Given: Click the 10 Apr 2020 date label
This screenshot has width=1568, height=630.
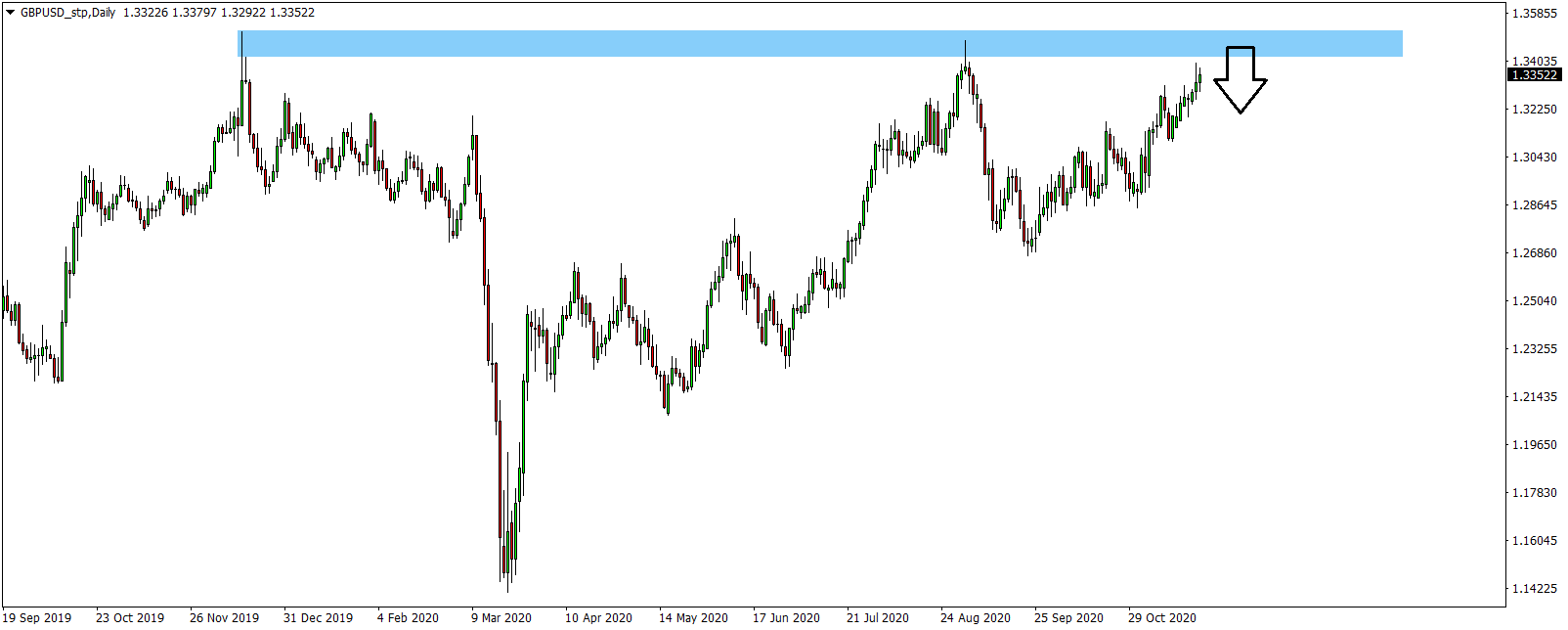Looking at the screenshot, I should [x=599, y=618].
